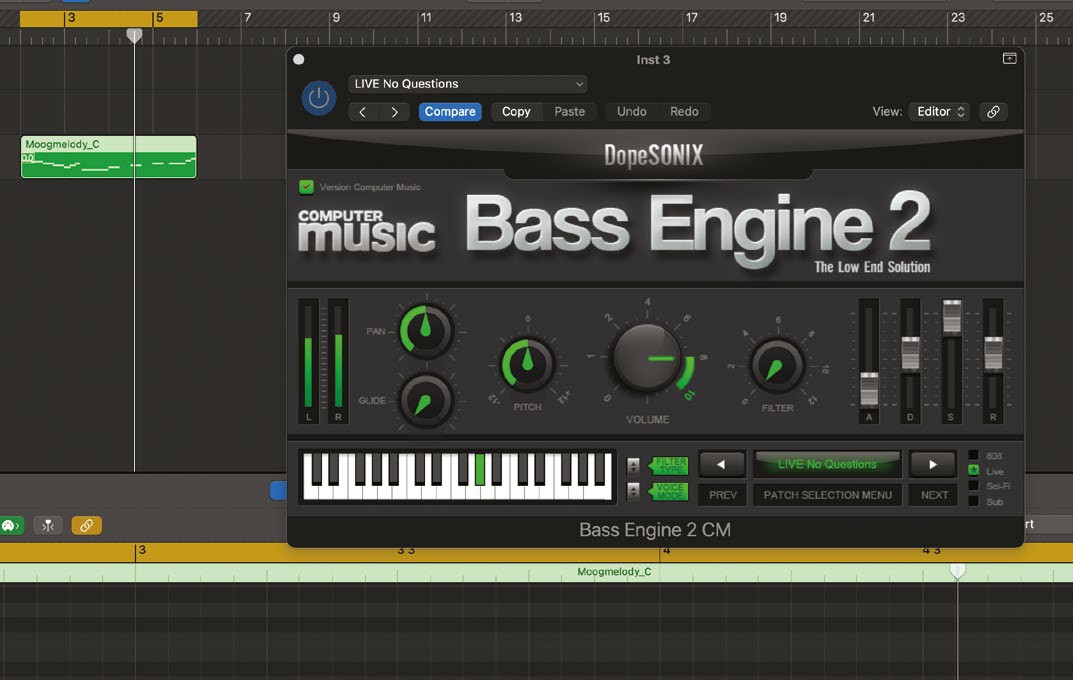The width and height of the screenshot is (1073, 680).
Task: Click the playhead marker in the top ruler
Action: pos(134,35)
